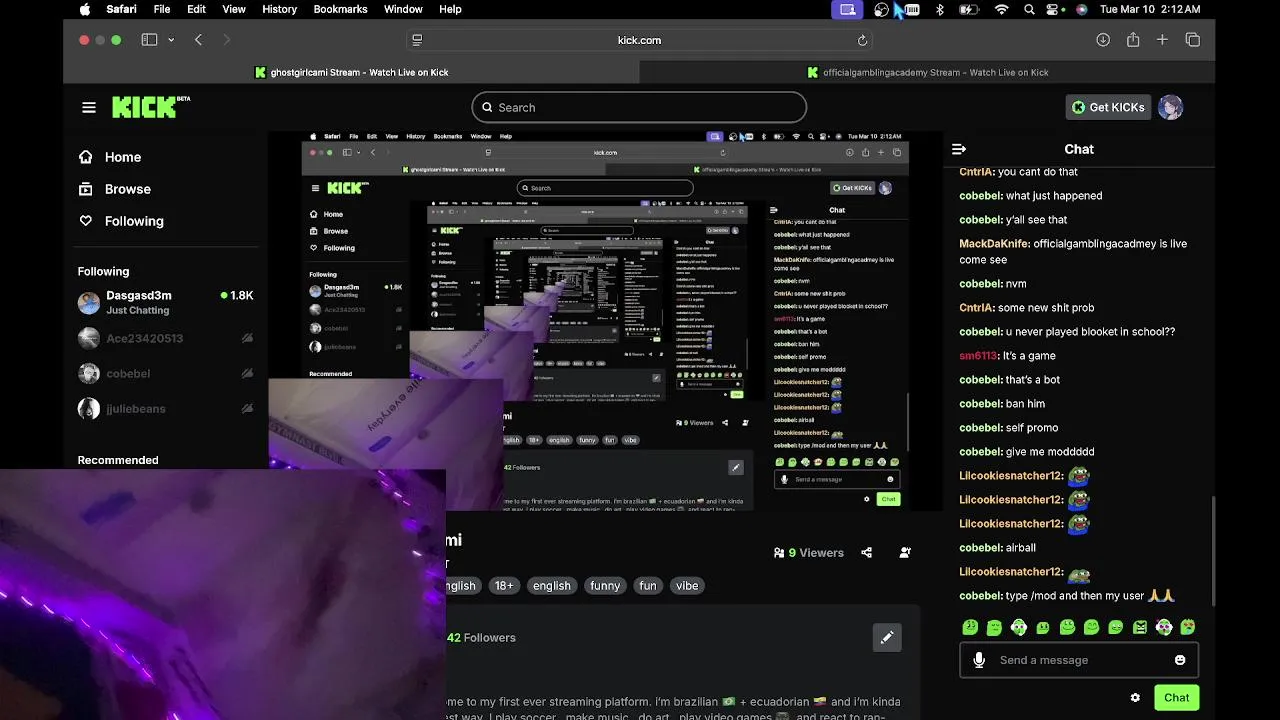Open Spotlight search icon

[x=1029, y=9]
